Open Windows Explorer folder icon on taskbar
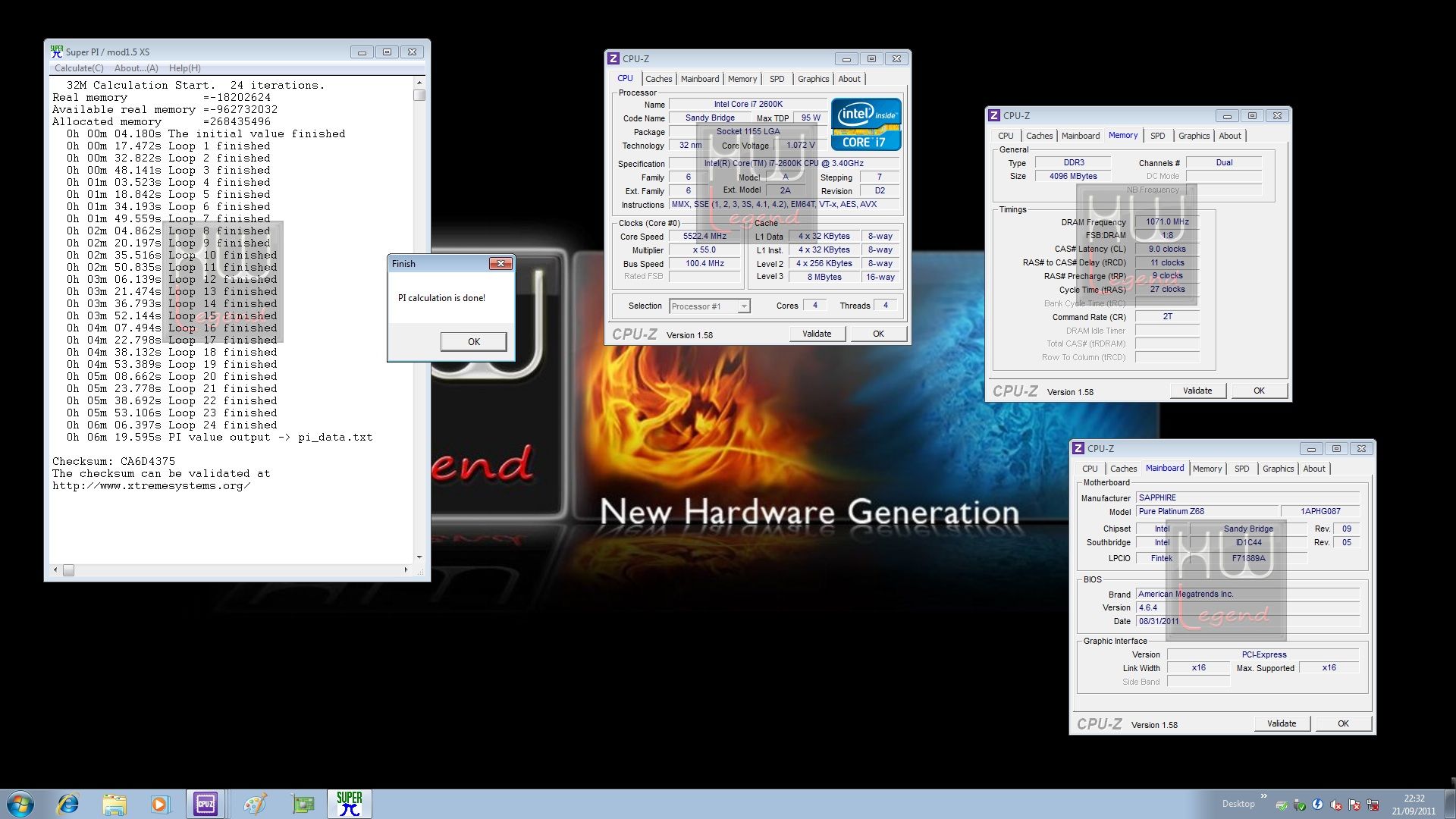Screen dimensions: 1456x819 pyautogui.click(x=115, y=804)
